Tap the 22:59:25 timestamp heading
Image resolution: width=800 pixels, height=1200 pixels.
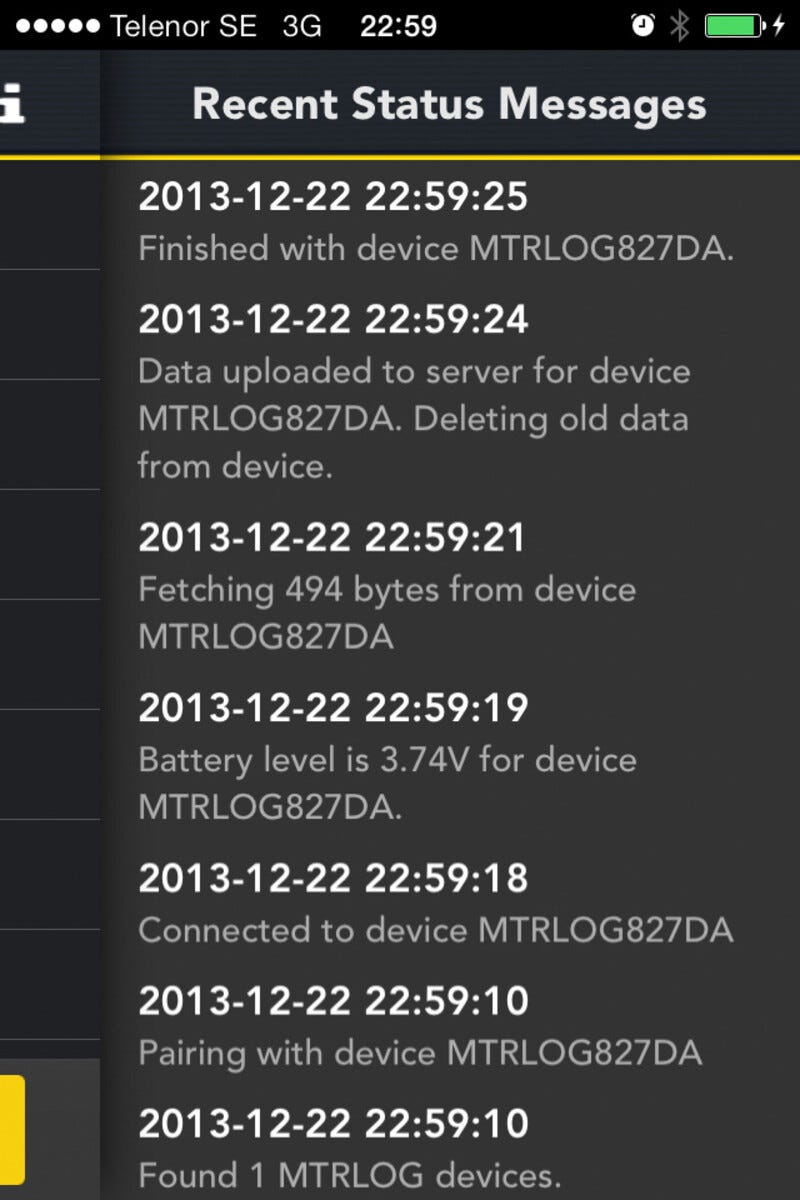coord(333,197)
